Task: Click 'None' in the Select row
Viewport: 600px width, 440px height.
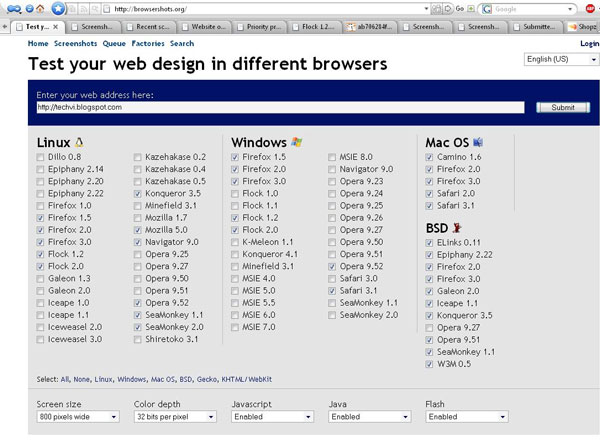Action: tap(82, 380)
